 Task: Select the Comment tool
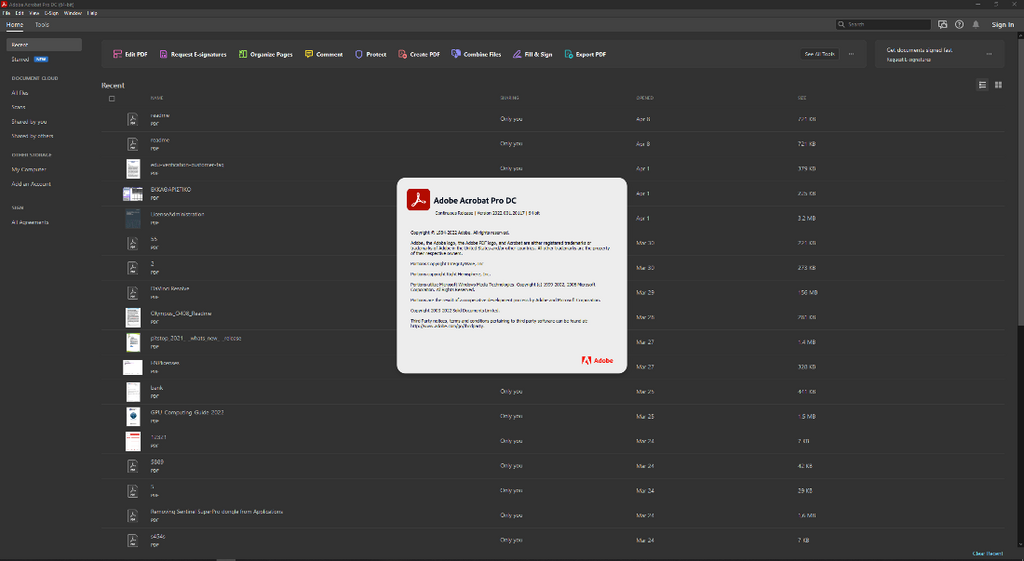(x=323, y=54)
